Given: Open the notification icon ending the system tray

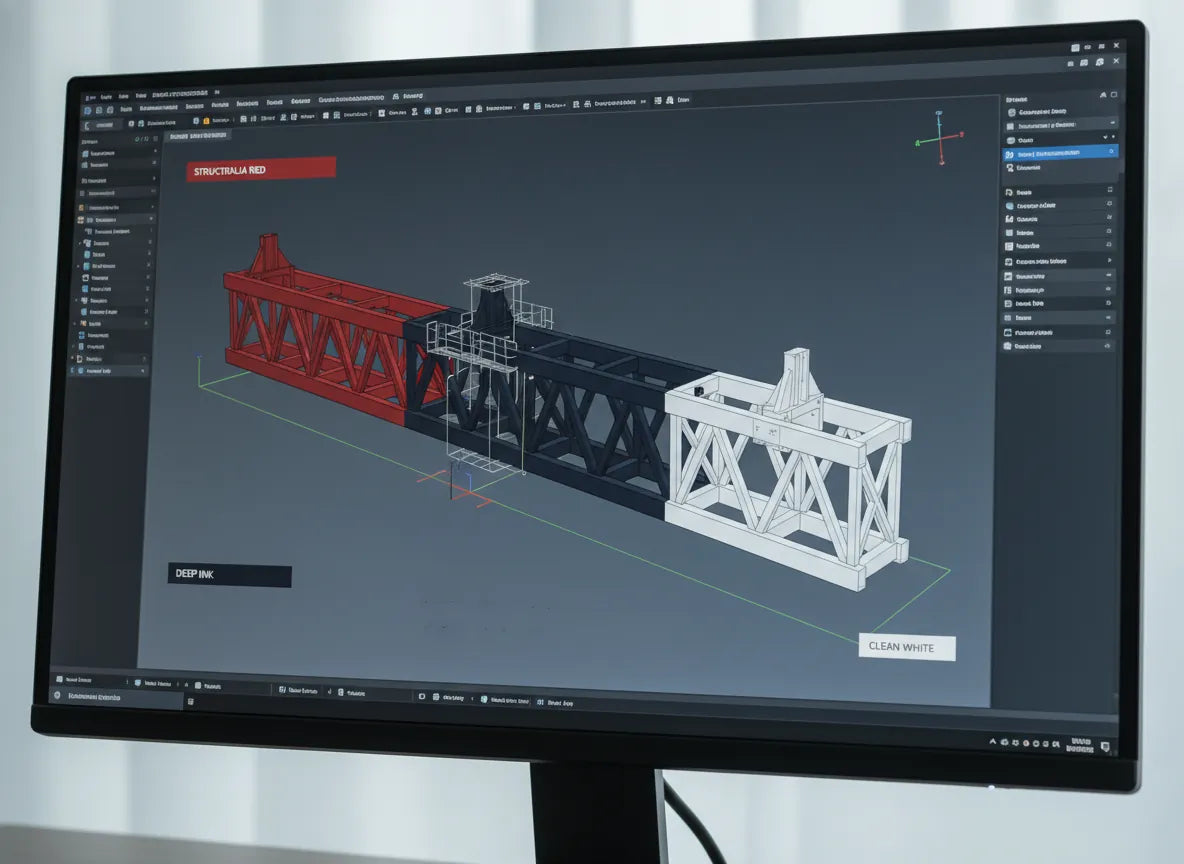Looking at the screenshot, I should click(x=1105, y=747).
